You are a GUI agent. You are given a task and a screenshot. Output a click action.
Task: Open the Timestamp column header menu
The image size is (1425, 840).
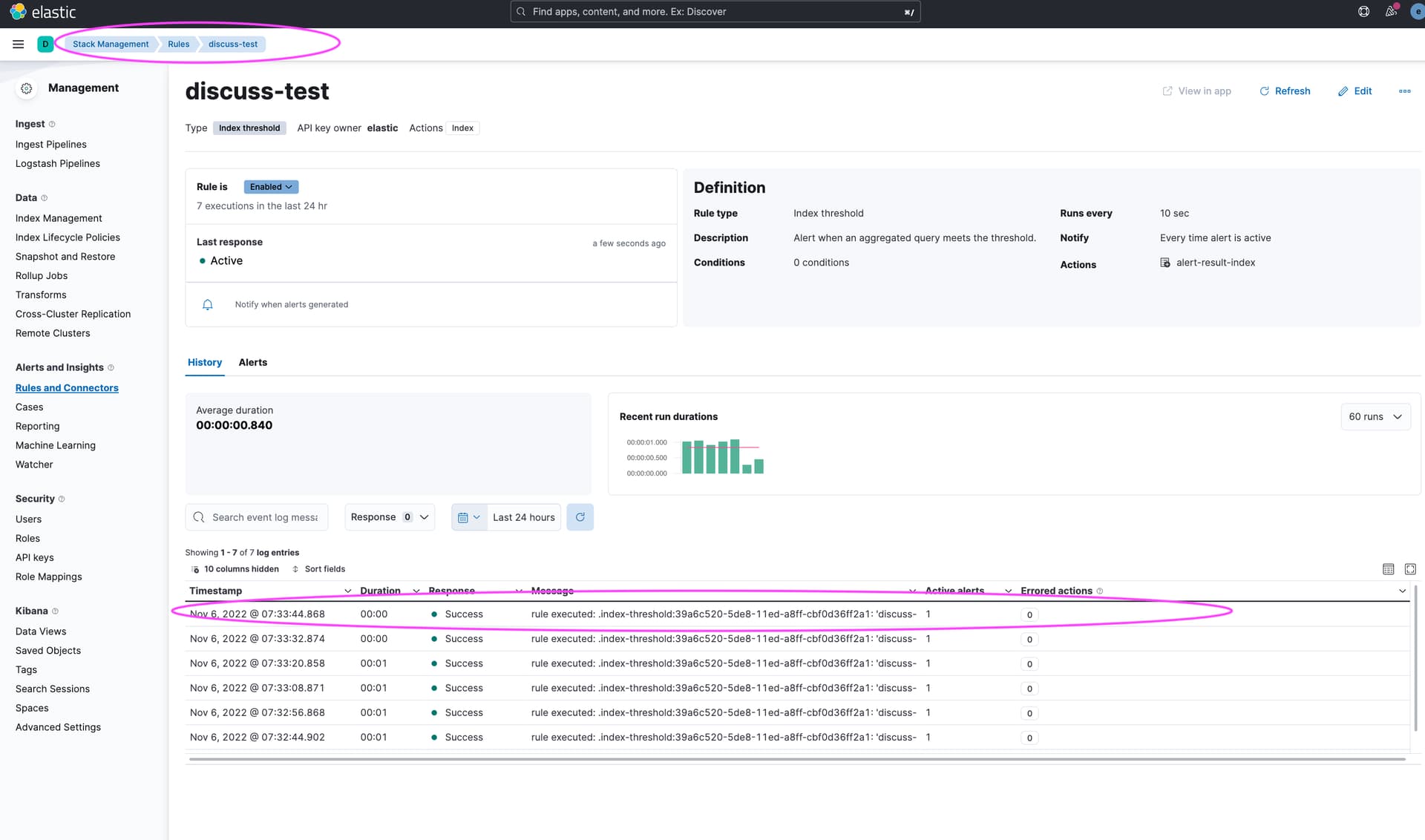coord(347,591)
